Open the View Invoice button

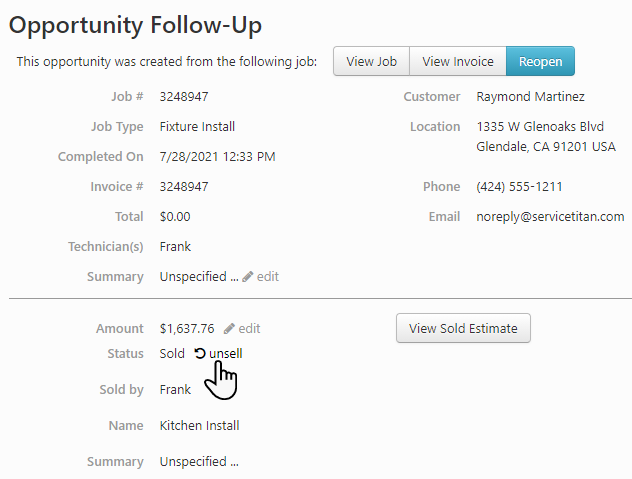click(x=457, y=61)
